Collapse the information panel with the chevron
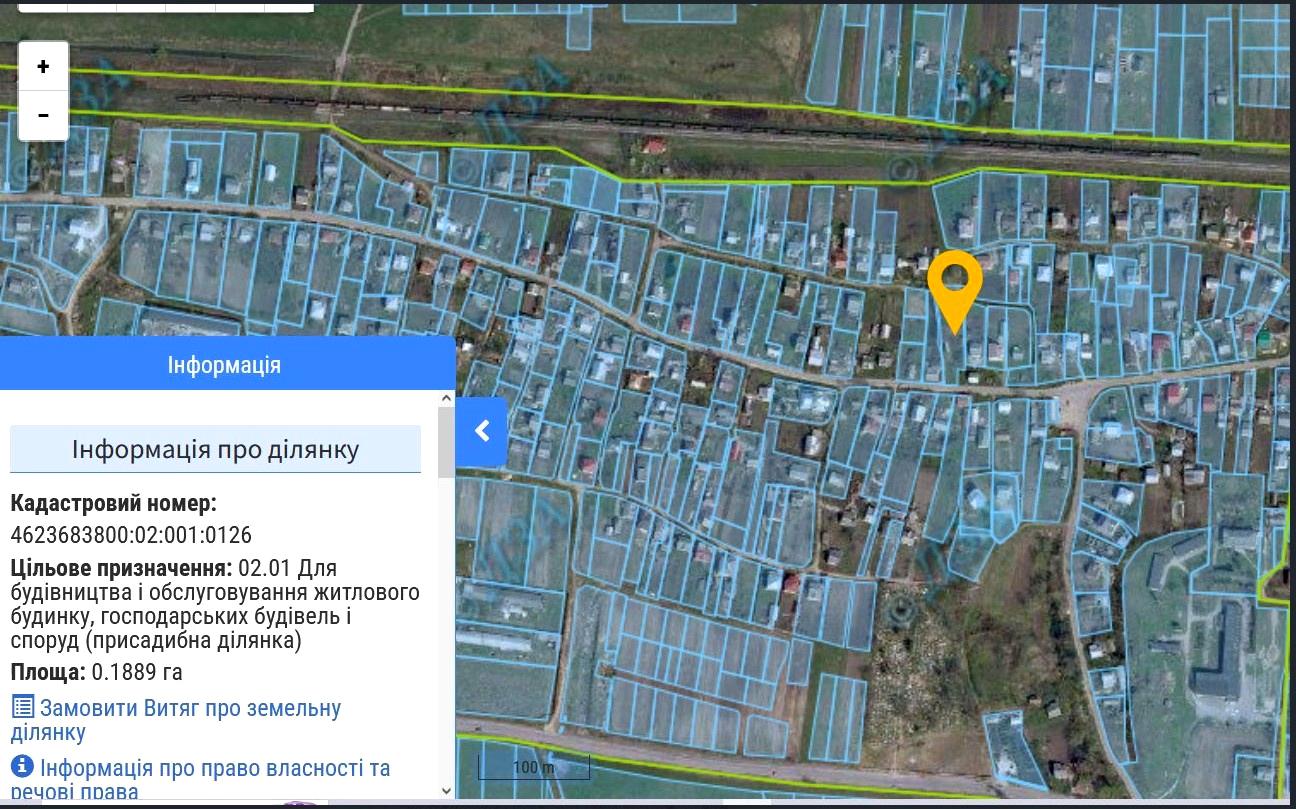1296x809 pixels. (482, 431)
